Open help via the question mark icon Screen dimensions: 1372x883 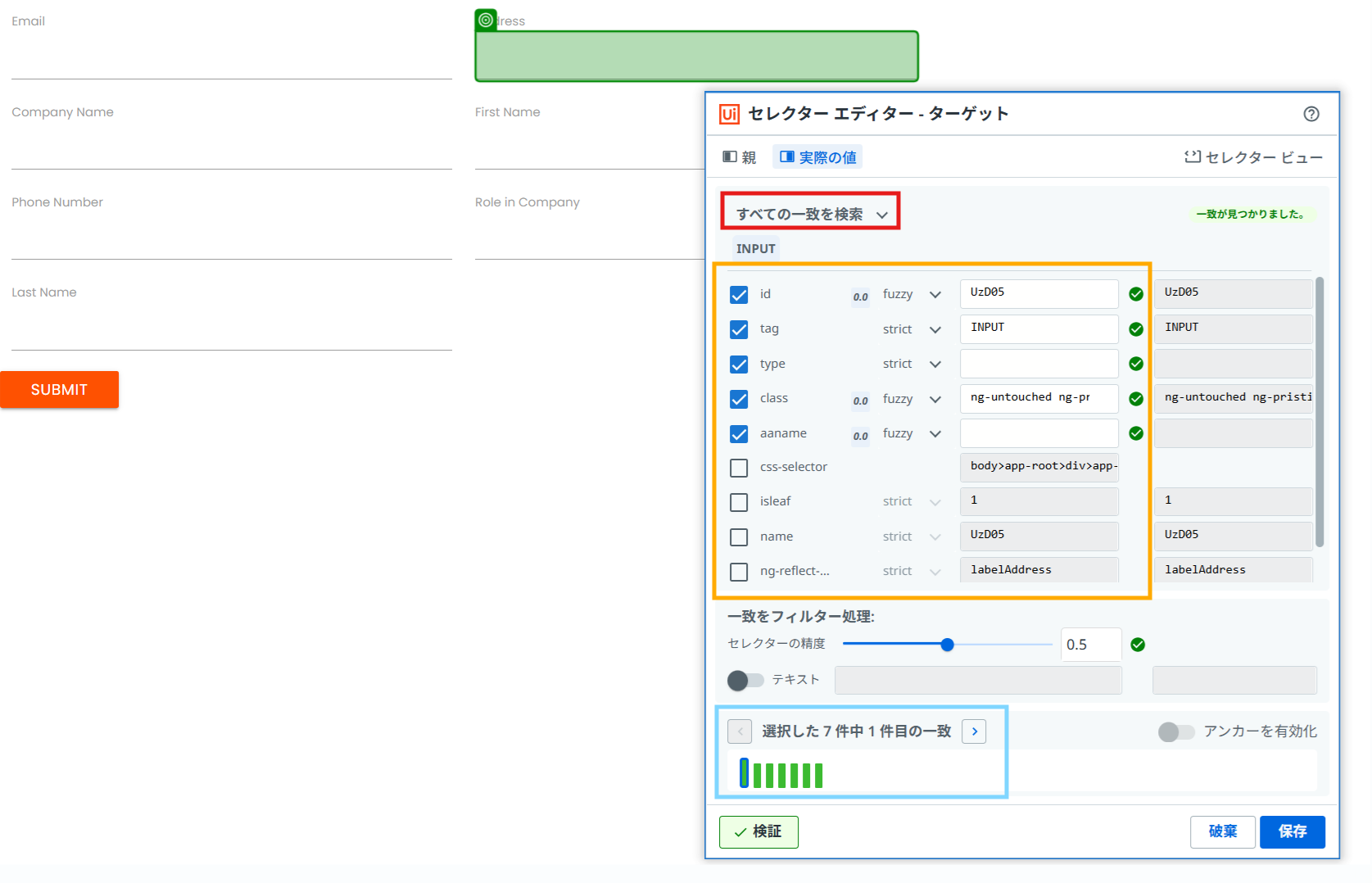(1311, 114)
